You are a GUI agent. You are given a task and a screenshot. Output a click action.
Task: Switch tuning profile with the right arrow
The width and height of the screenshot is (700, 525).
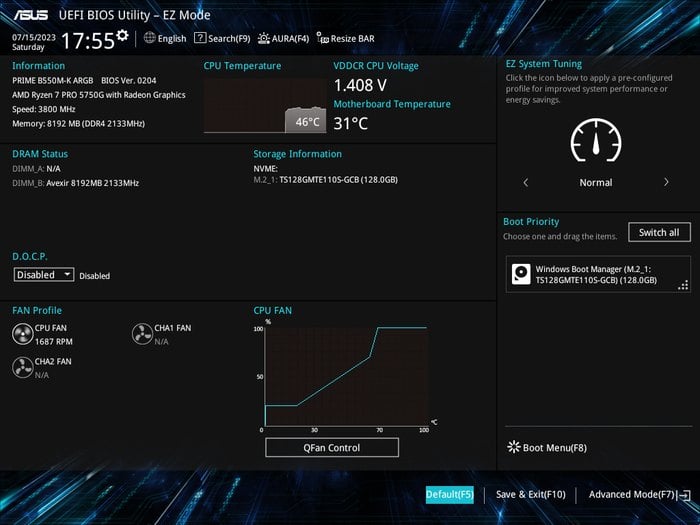(666, 182)
